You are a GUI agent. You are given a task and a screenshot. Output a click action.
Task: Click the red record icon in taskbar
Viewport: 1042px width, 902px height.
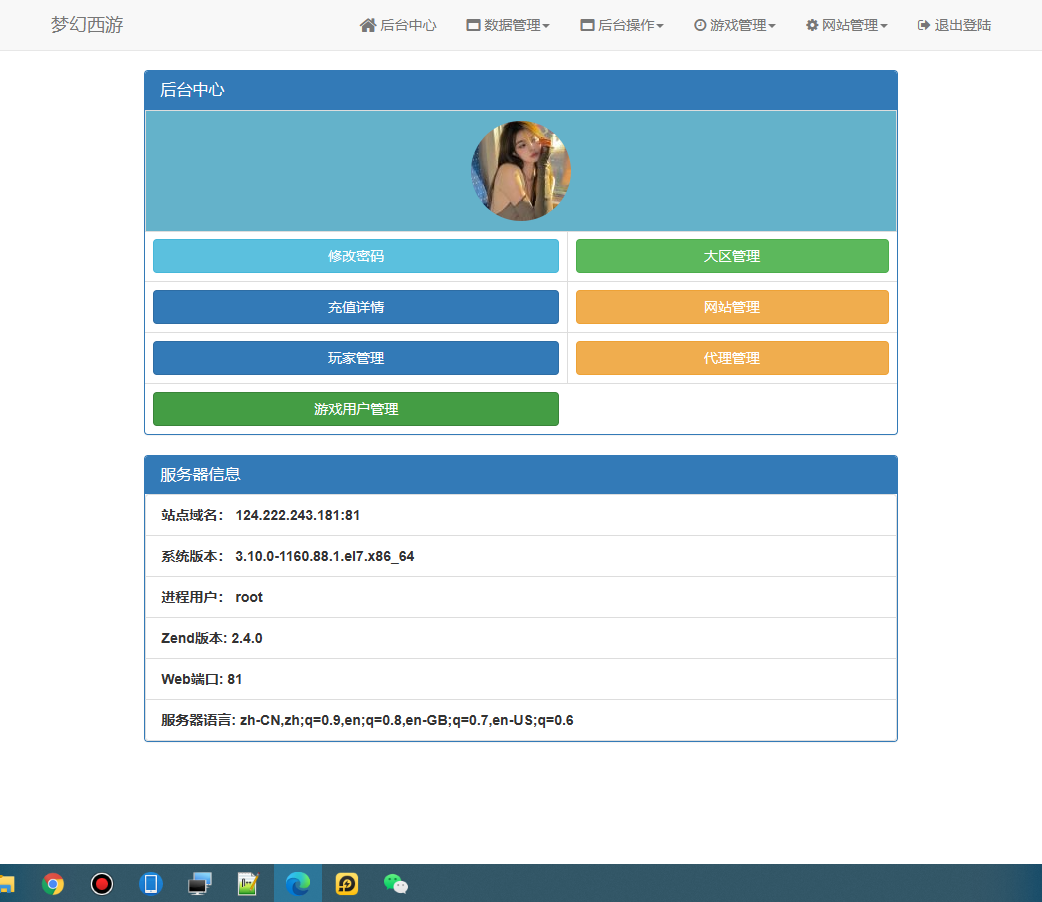102,884
